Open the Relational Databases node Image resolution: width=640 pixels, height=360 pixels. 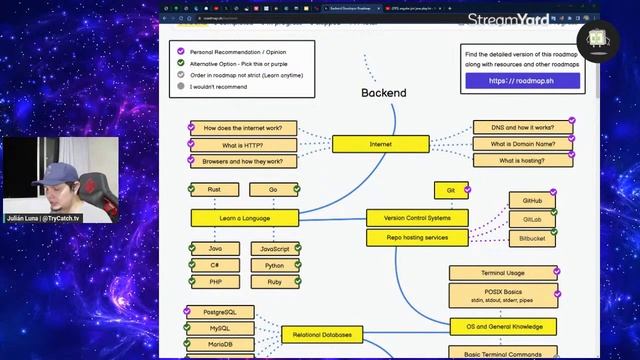coord(322,335)
